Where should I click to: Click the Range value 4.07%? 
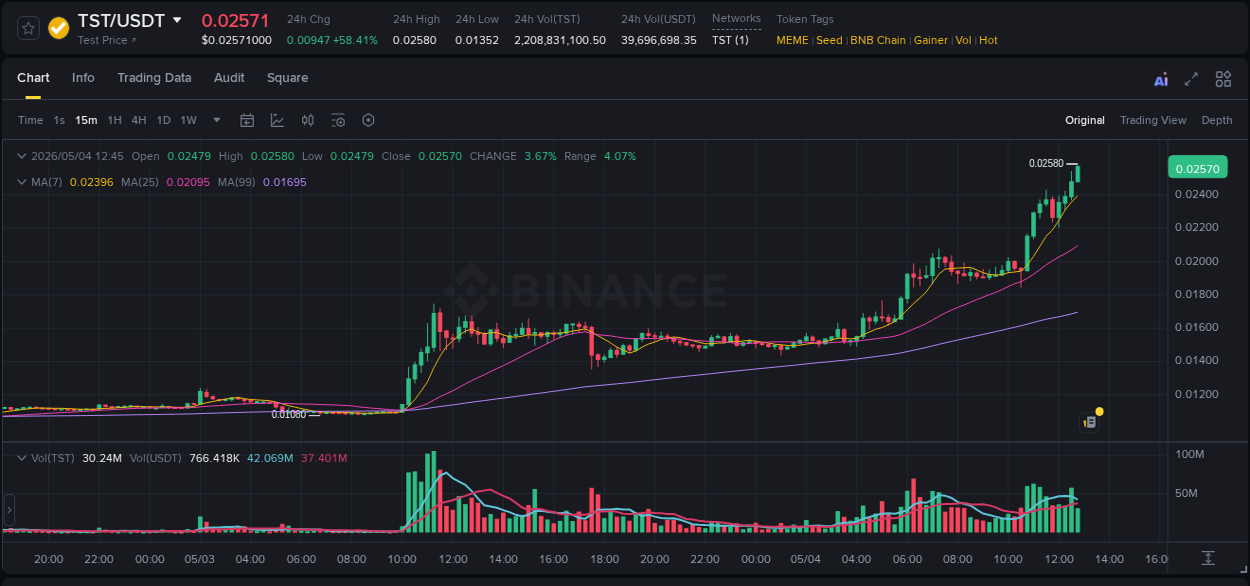620,156
